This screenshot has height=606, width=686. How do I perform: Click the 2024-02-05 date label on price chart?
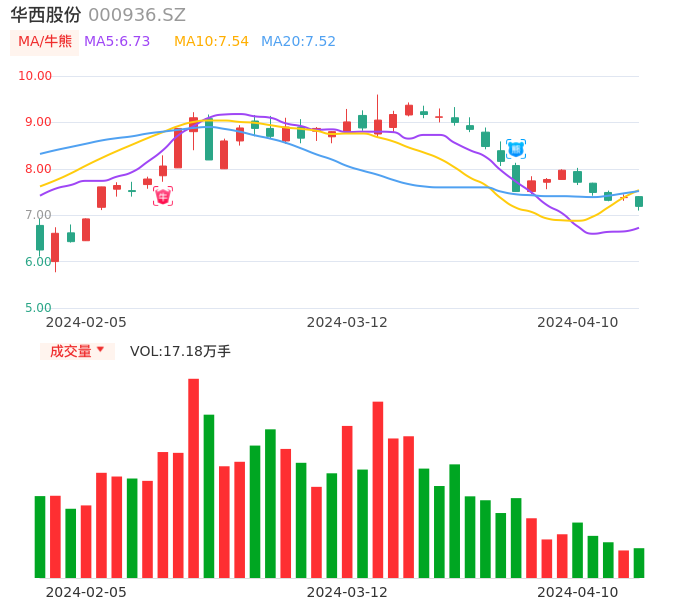[86, 322]
